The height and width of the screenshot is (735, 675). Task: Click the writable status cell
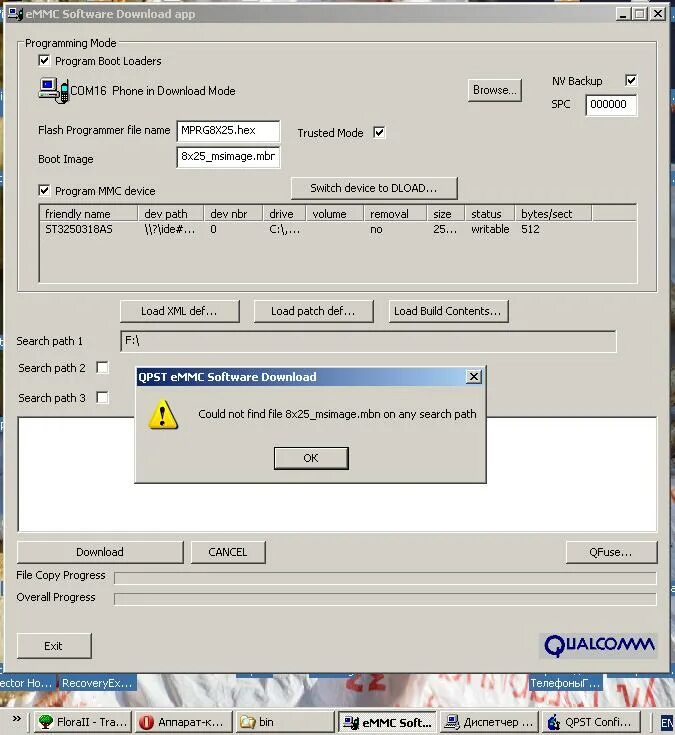tap(490, 229)
